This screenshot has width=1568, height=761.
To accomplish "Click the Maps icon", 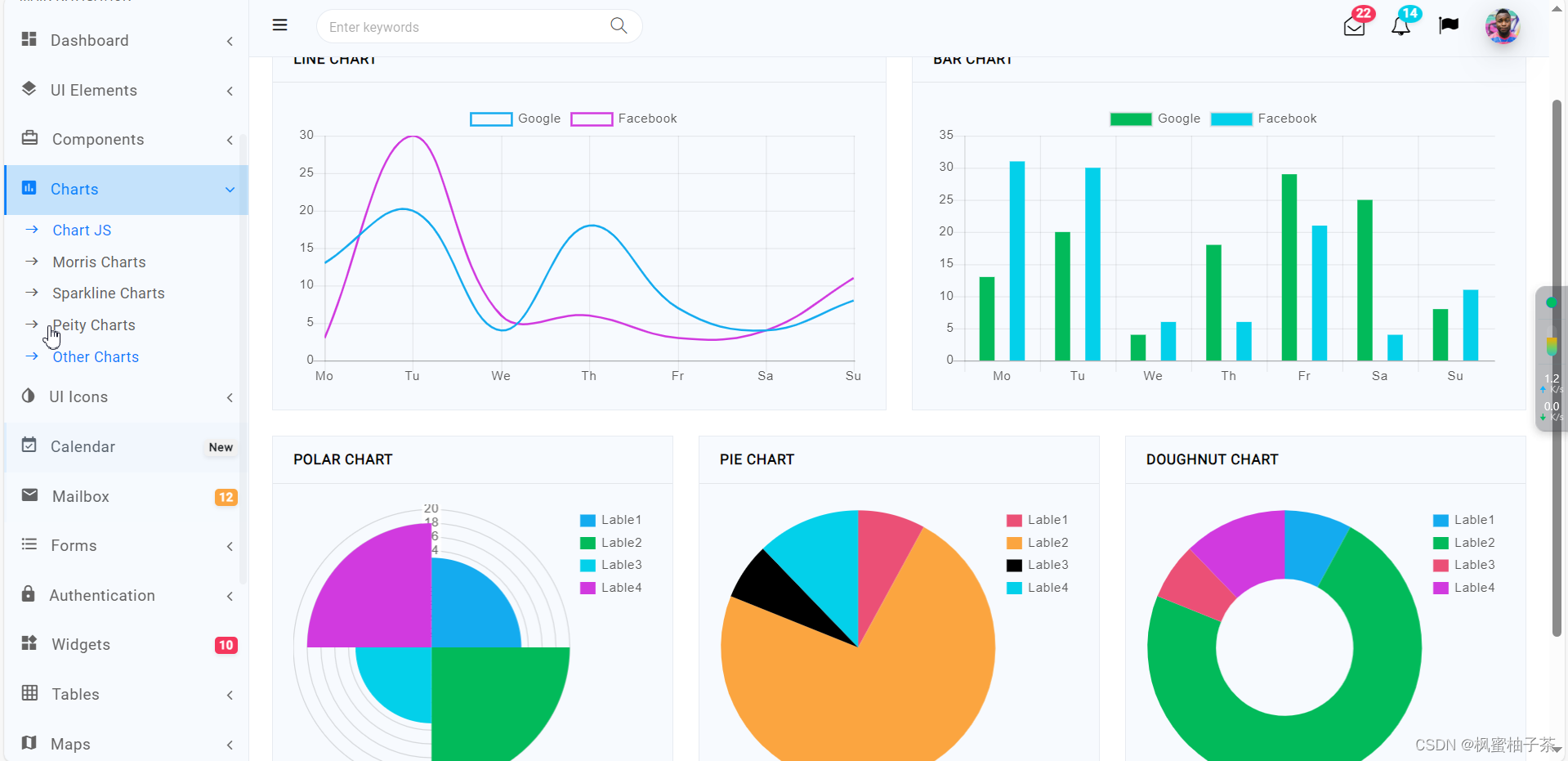I will (29, 742).
